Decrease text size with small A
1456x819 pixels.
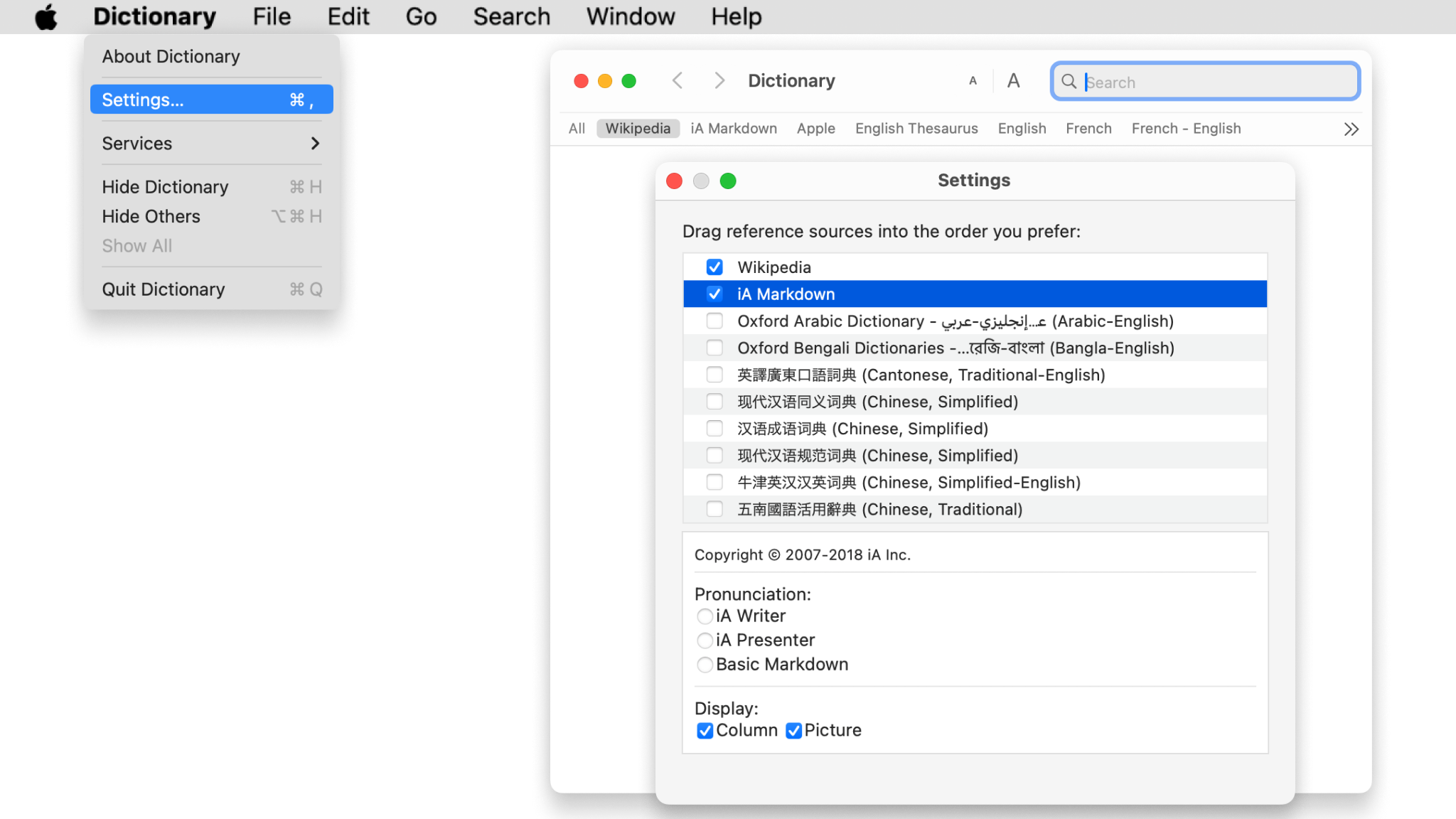[973, 81]
